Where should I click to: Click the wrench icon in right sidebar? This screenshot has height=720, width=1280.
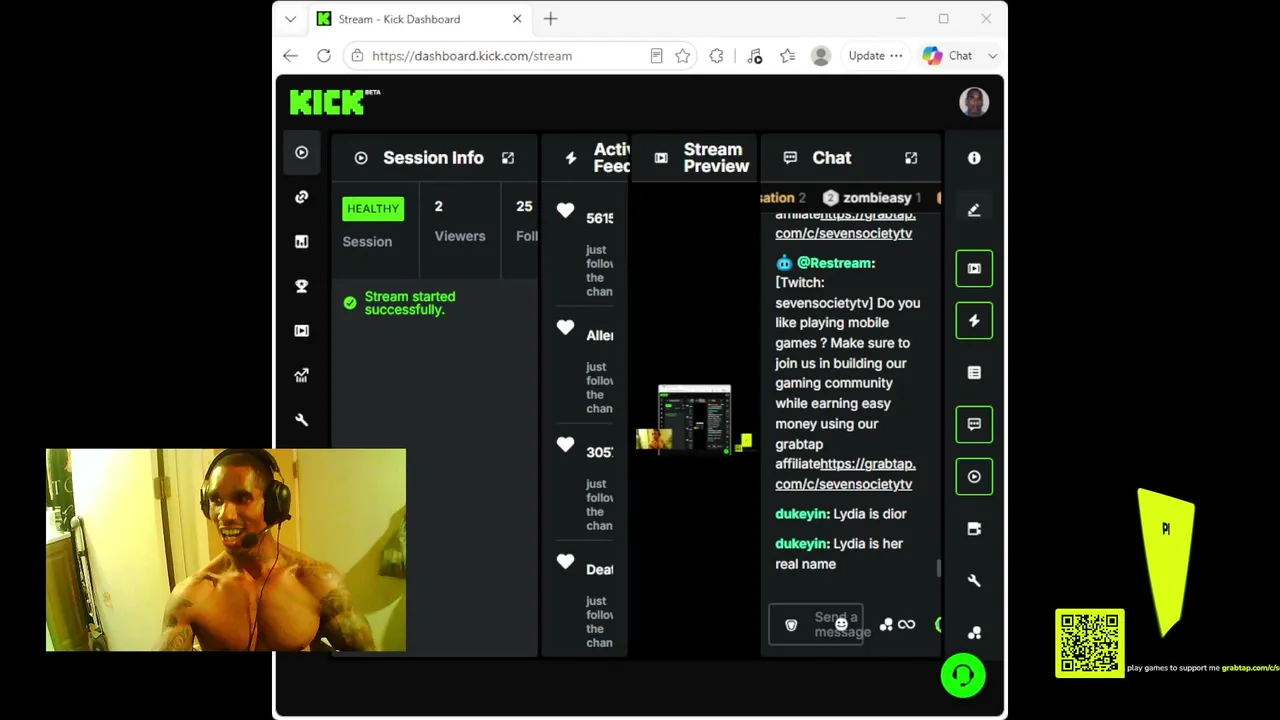(x=974, y=580)
